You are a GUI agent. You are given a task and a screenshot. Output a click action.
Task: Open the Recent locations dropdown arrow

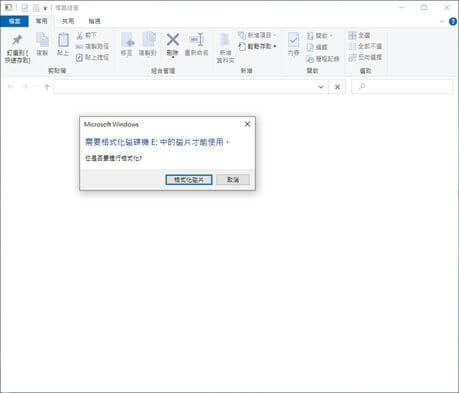pos(36,87)
